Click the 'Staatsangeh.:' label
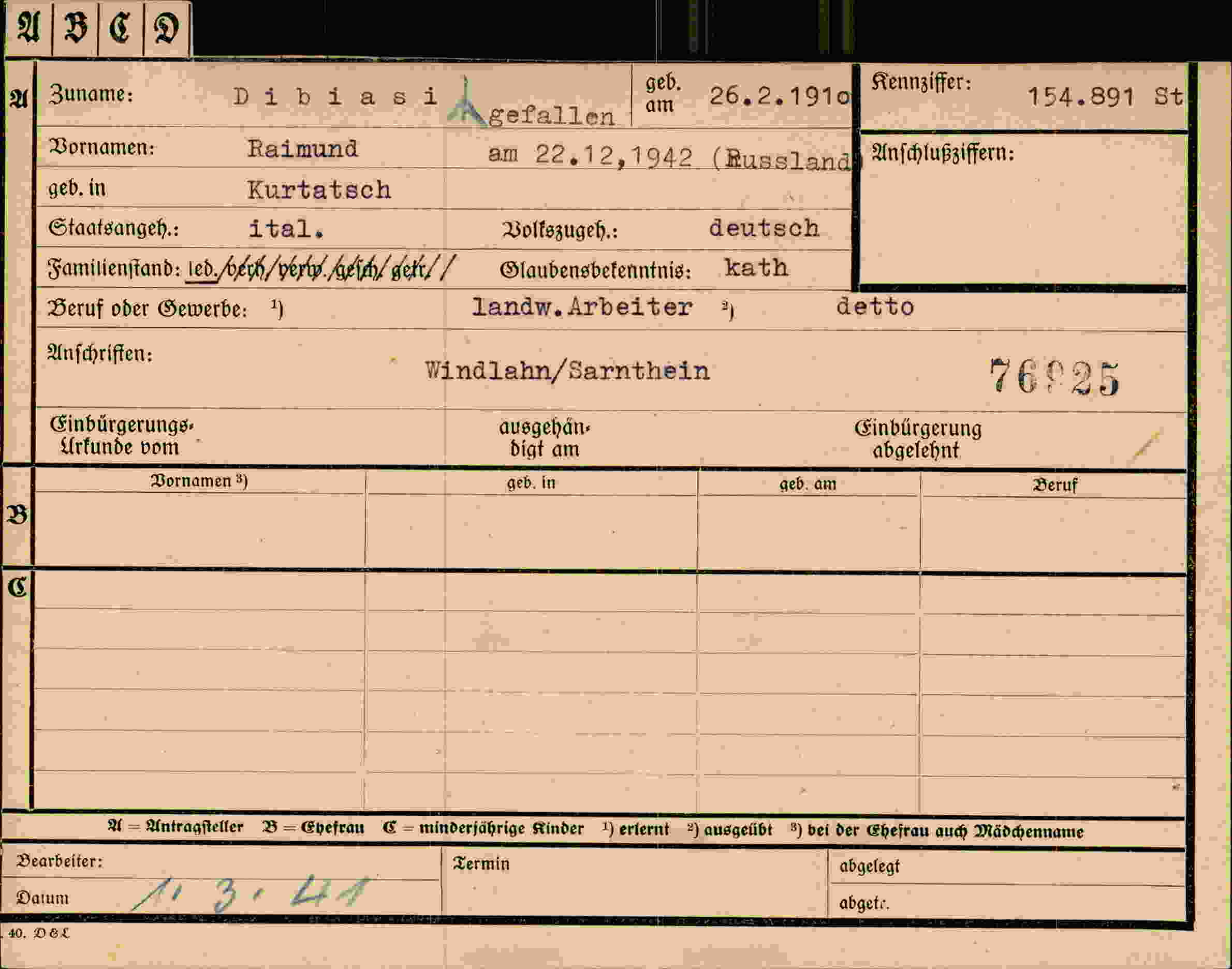This screenshot has height=969, width=1232. pyautogui.click(x=114, y=228)
